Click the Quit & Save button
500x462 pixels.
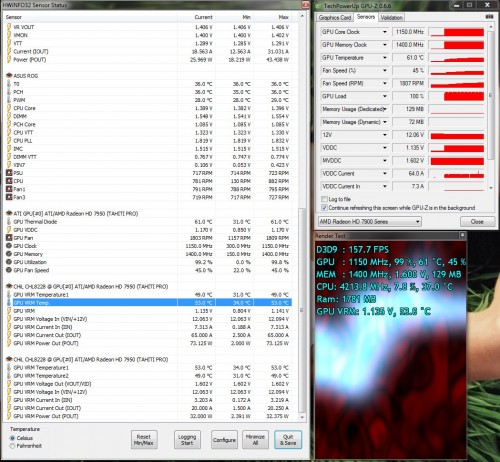[x=288, y=440]
